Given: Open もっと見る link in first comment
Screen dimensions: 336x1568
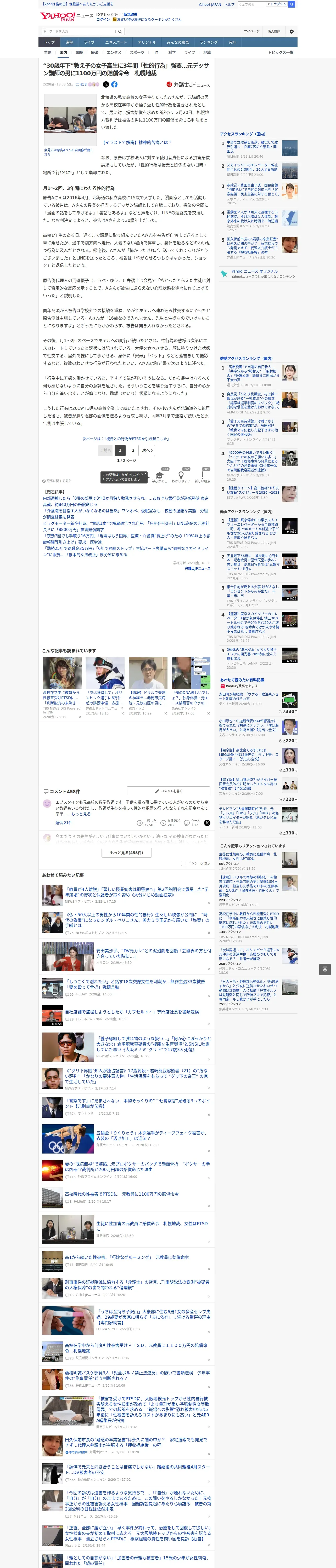Looking at the screenshot, I should coord(81,814).
